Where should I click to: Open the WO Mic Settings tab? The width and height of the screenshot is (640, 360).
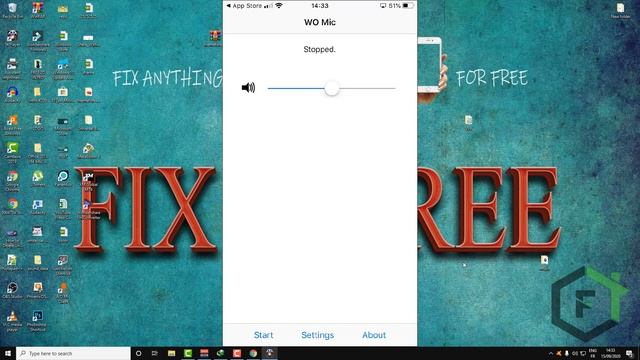(x=318, y=335)
